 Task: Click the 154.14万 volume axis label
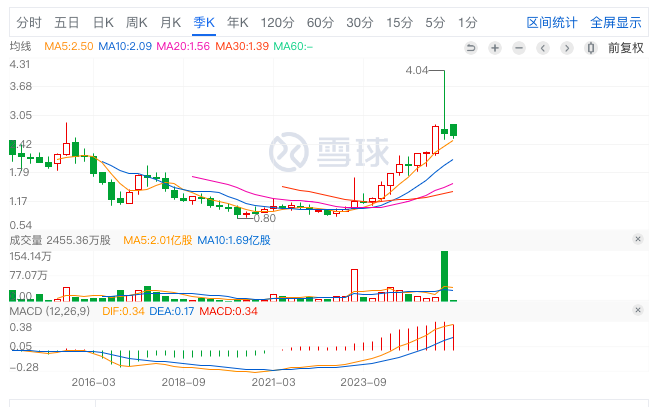click(30, 256)
